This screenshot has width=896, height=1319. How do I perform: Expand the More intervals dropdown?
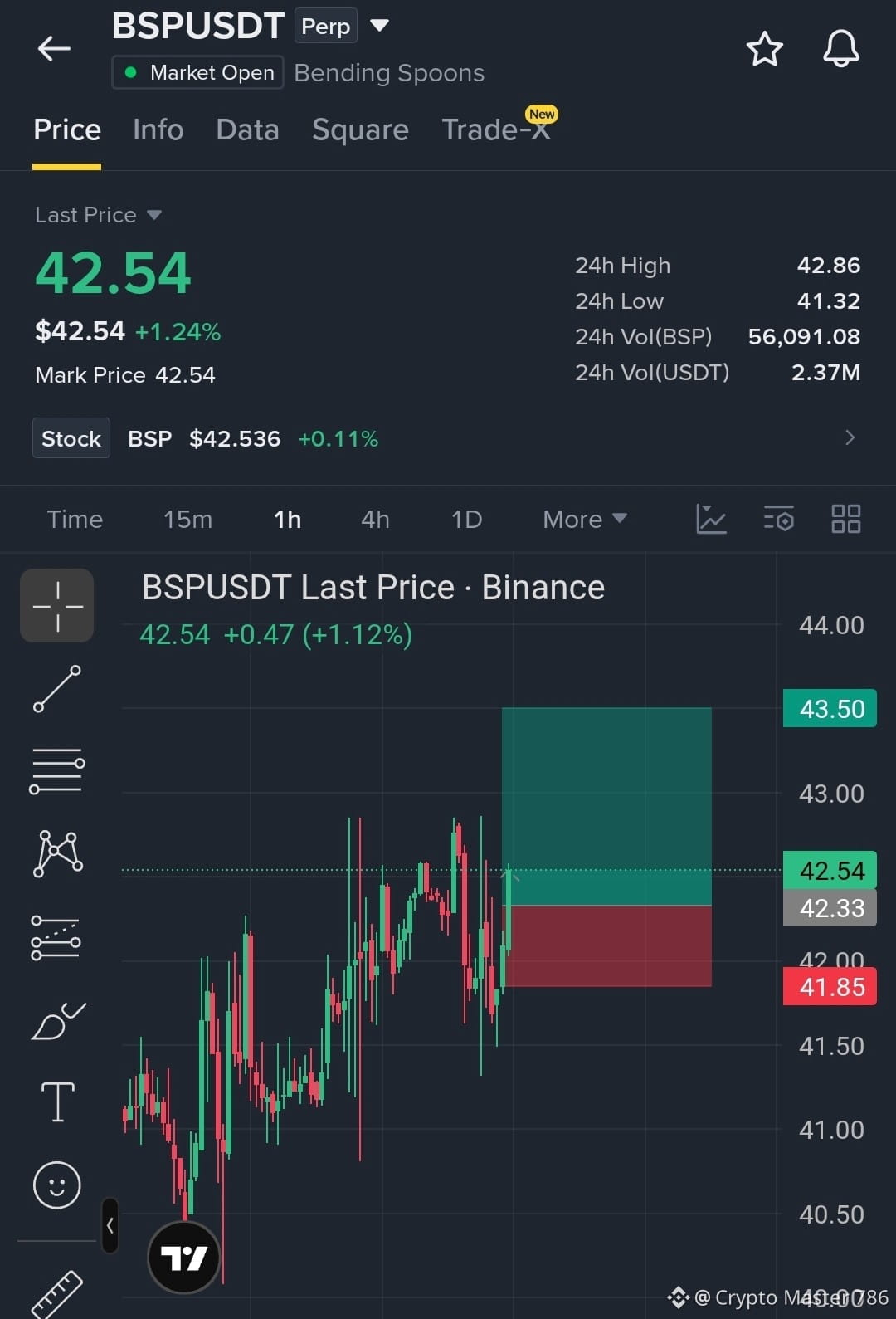pyautogui.click(x=584, y=520)
